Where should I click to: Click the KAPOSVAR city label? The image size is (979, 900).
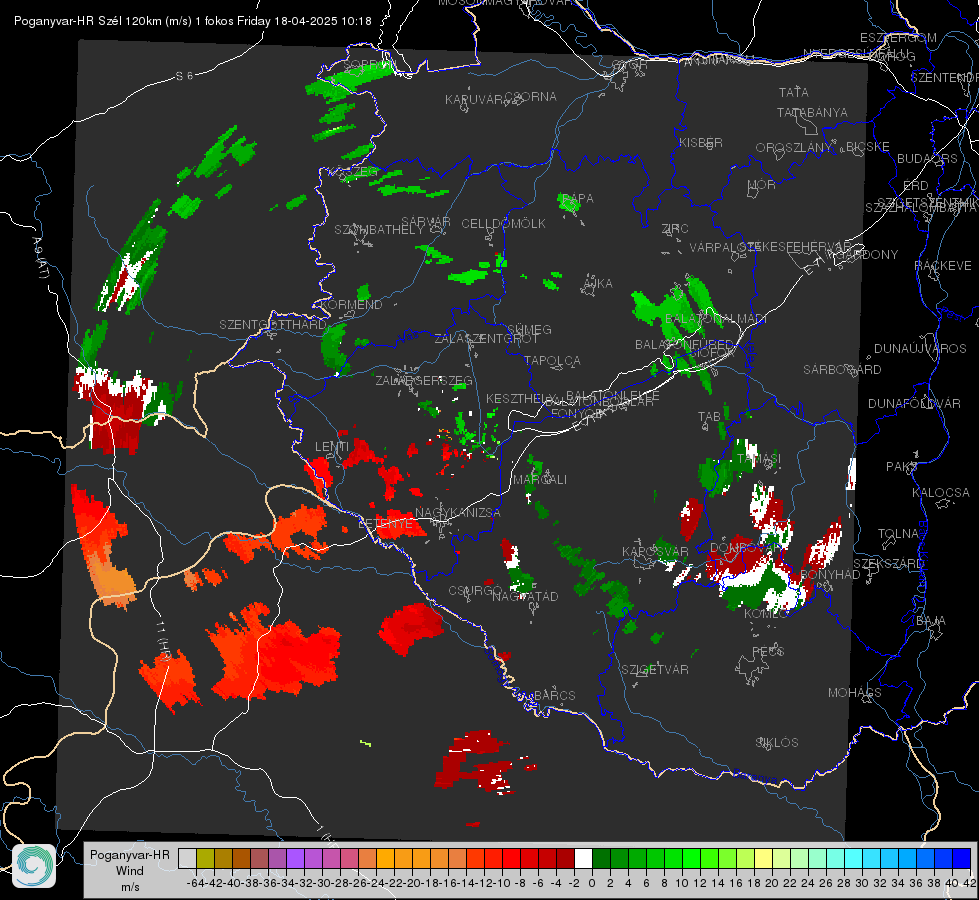(x=655, y=551)
